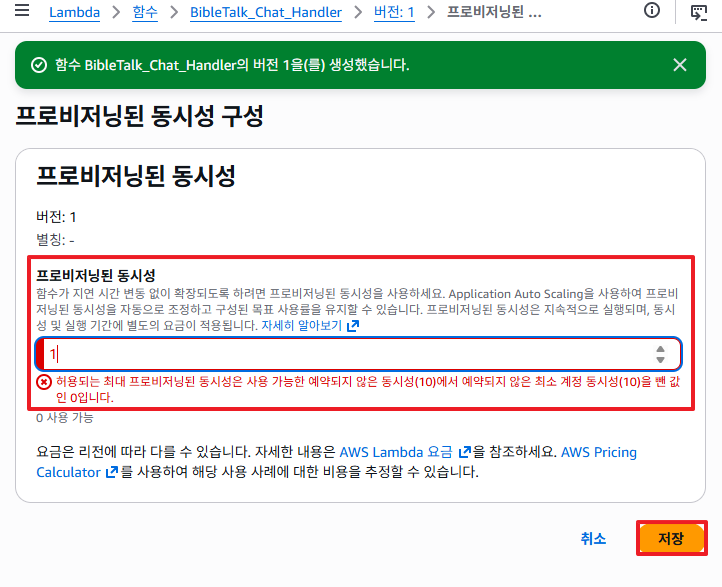Dismiss the green success banner
The image size is (722, 587).
pos(680,65)
